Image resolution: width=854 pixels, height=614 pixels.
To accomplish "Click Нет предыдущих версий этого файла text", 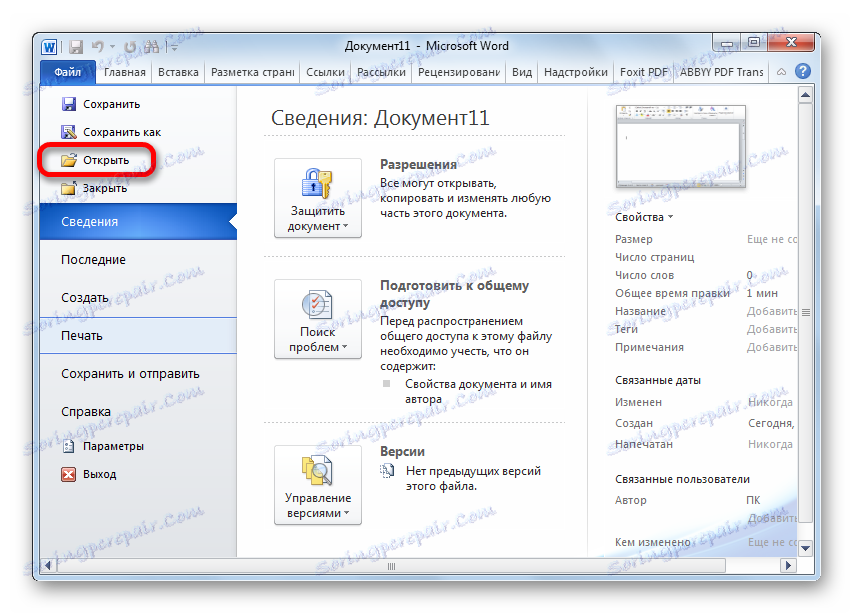I will (473, 478).
